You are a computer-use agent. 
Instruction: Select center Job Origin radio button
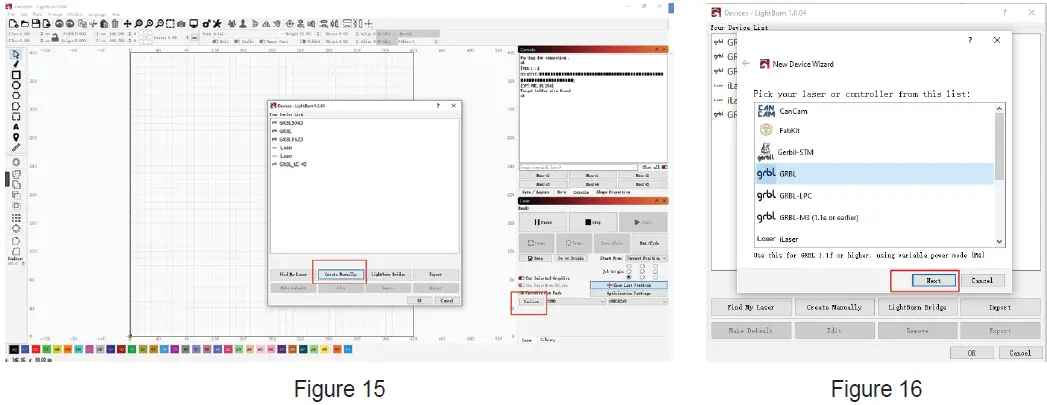642,272
